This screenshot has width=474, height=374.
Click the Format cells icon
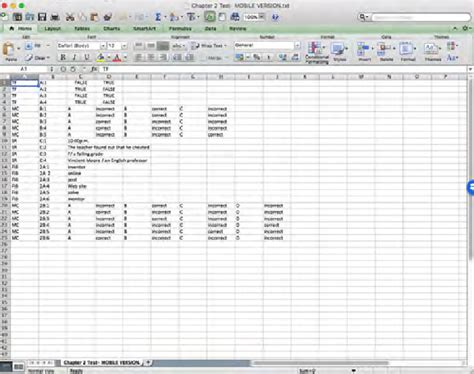[406, 49]
